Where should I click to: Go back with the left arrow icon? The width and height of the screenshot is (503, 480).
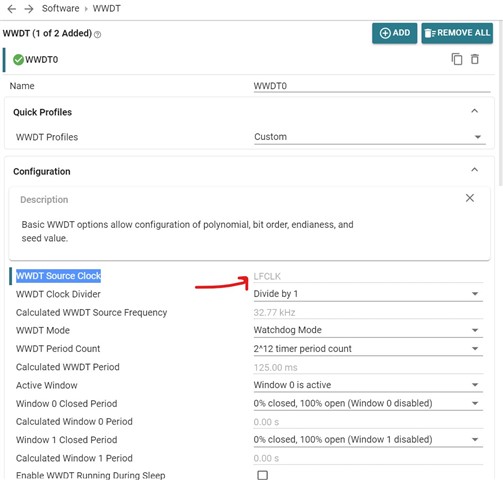(12, 9)
